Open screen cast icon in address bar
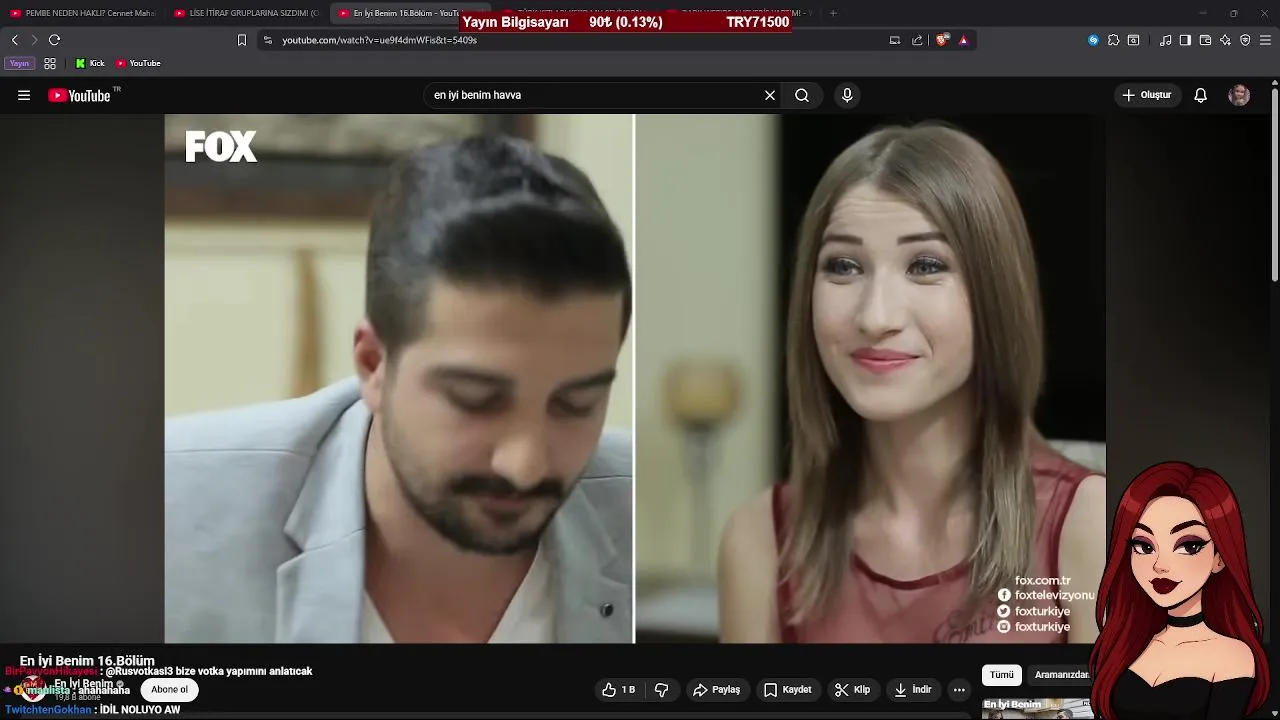Image resolution: width=1280 pixels, height=720 pixels. tap(895, 40)
